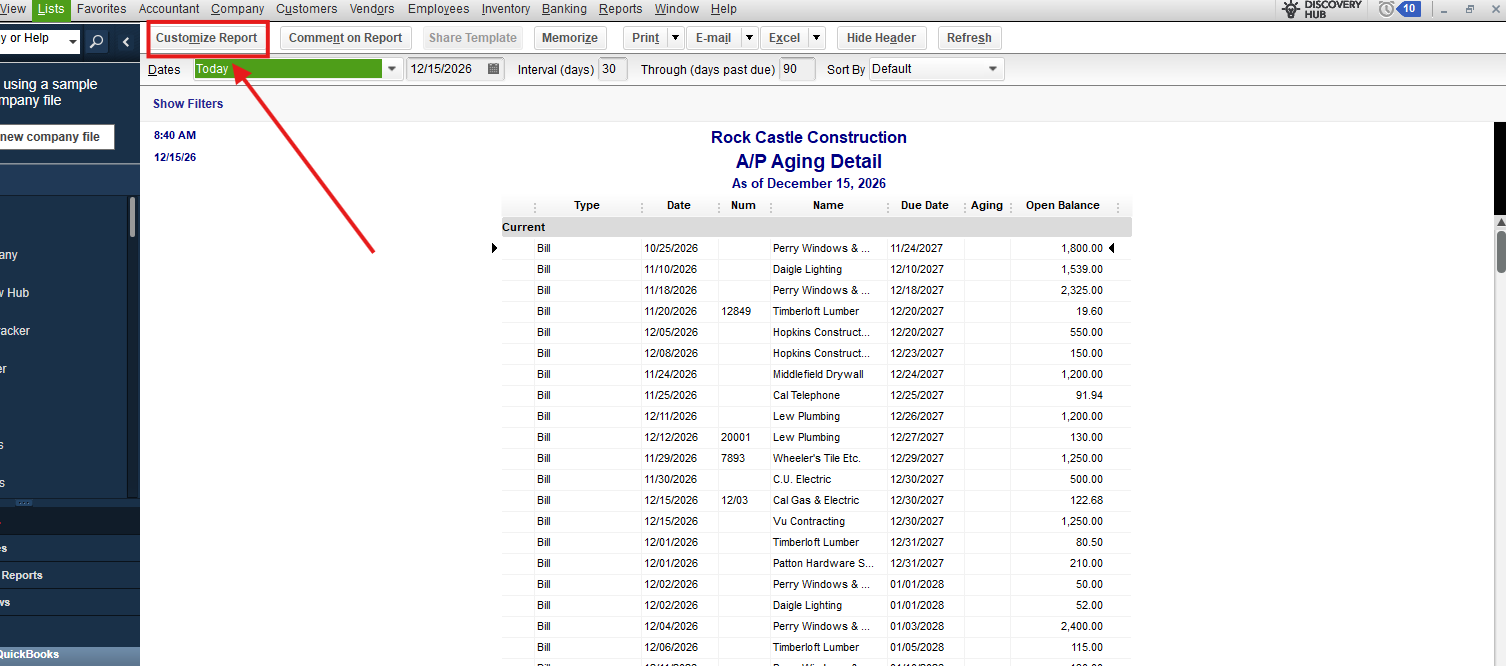The width and height of the screenshot is (1506, 666).
Task: Click the Excel button
Action: (784, 38)
